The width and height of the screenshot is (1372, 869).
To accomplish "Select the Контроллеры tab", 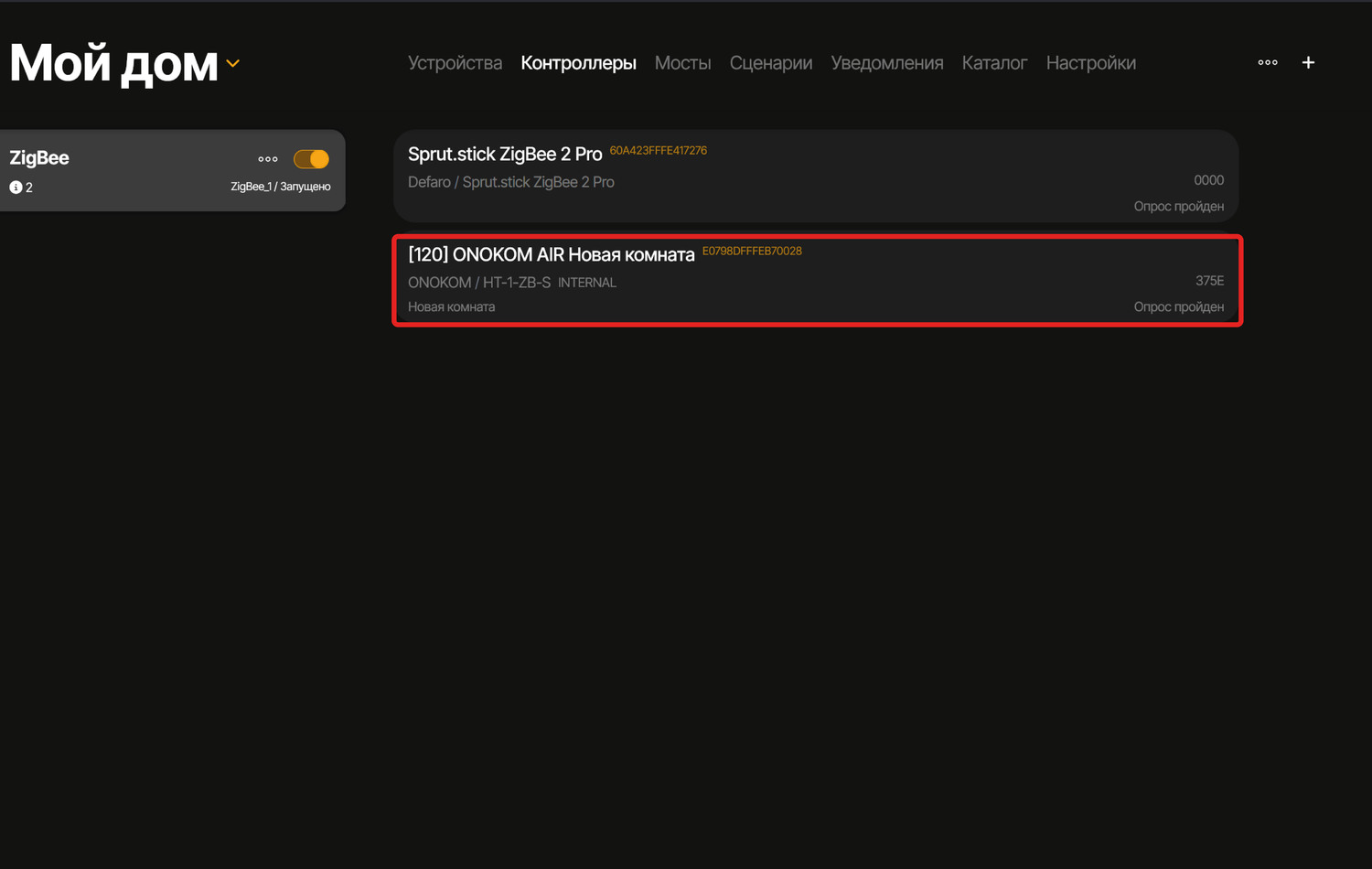I will click(578, 63).
